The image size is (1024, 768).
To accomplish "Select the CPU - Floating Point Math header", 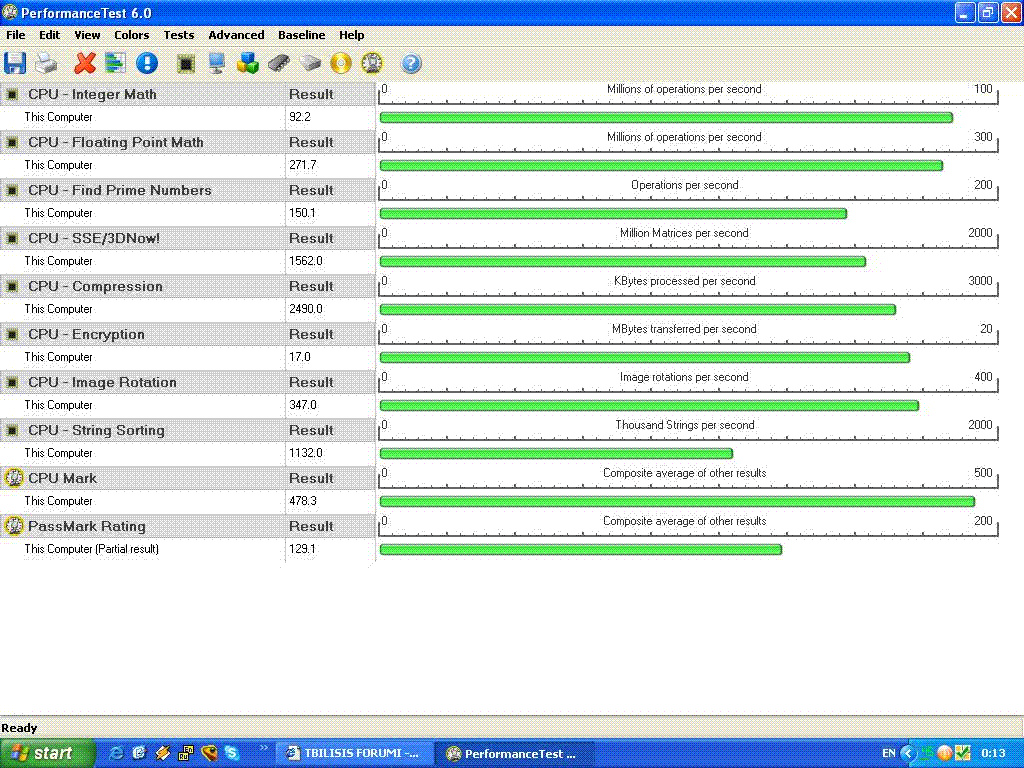I will pyautogui.click(x=116, y=142).
